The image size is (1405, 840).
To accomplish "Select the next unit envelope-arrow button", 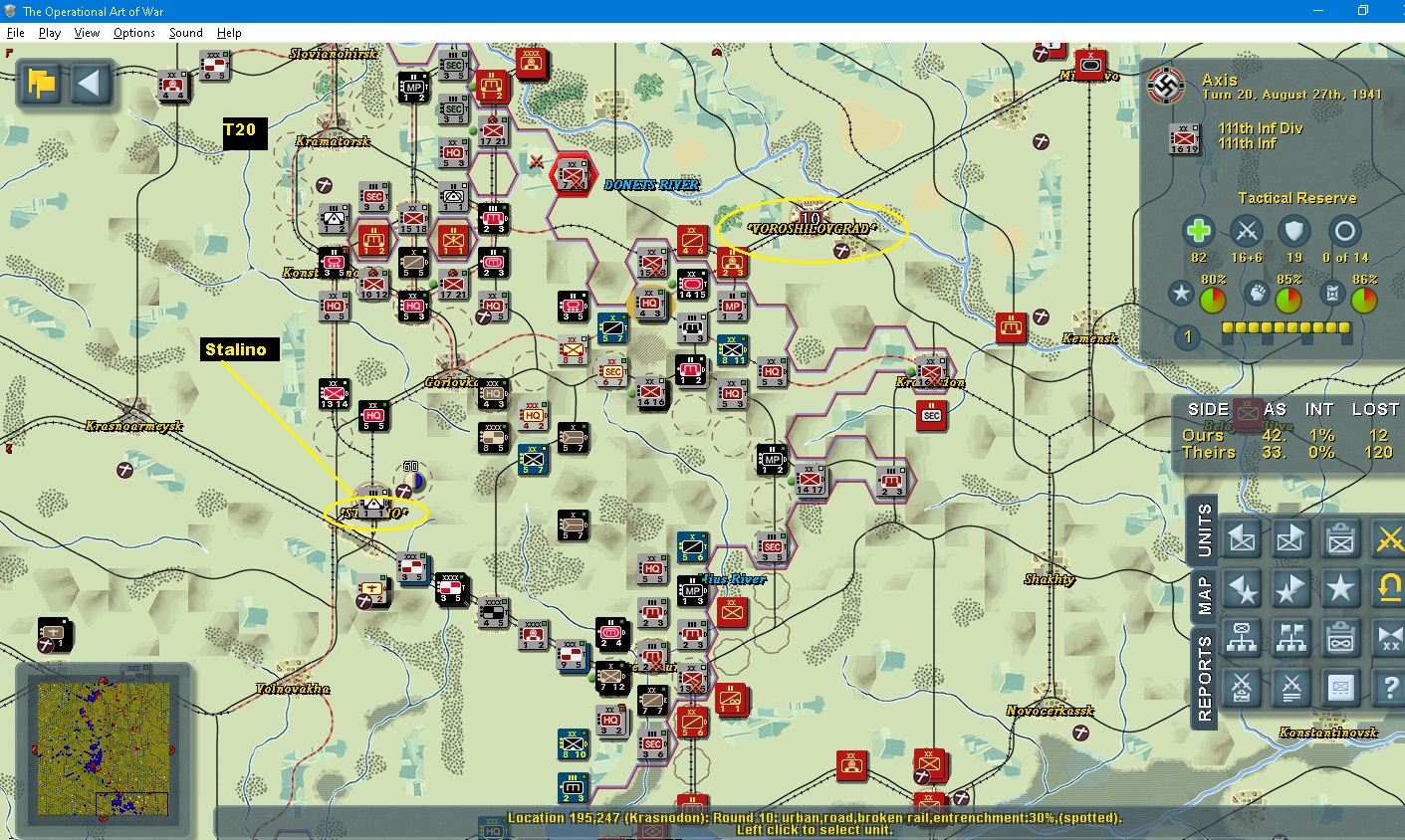I will pos(1291,538).
